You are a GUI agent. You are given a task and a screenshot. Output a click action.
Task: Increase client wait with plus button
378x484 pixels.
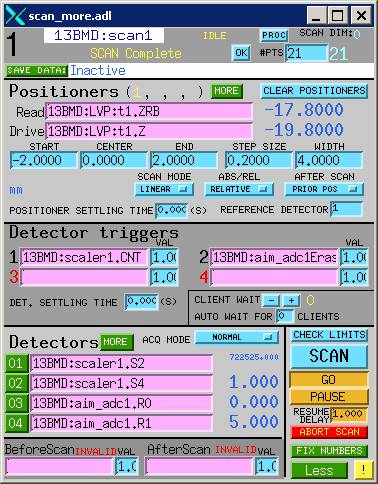pyautogui.click(x=291, y=300)
